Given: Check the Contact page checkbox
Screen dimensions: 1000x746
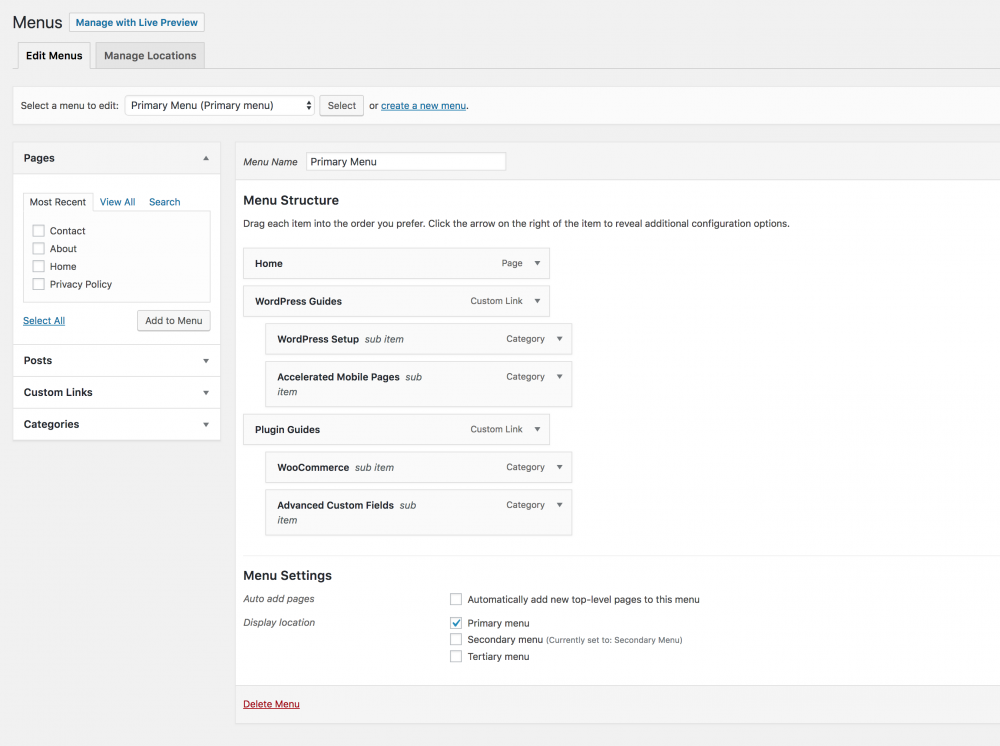Looking at the screenshot, I should pos(39,231).
